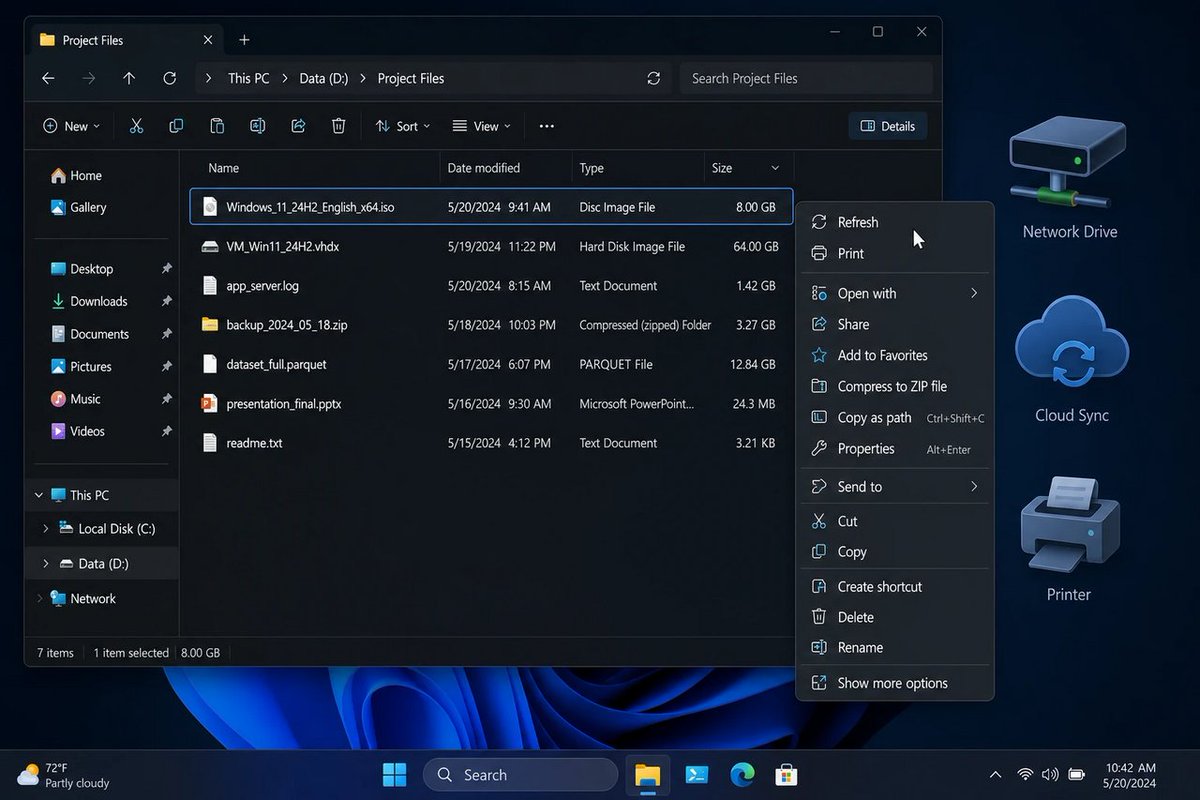Launch Microsoft Edge from taskbar

(742, 775)
